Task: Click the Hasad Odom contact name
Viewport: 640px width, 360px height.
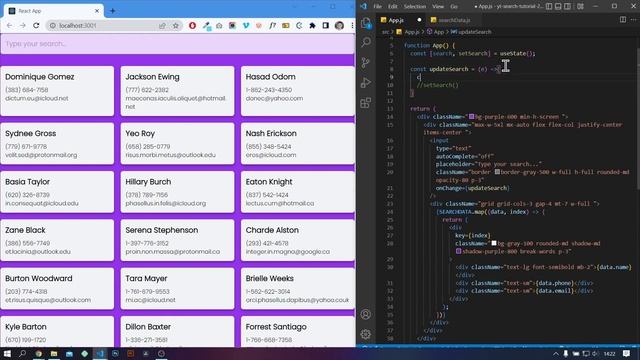Action: coord(270,77)
